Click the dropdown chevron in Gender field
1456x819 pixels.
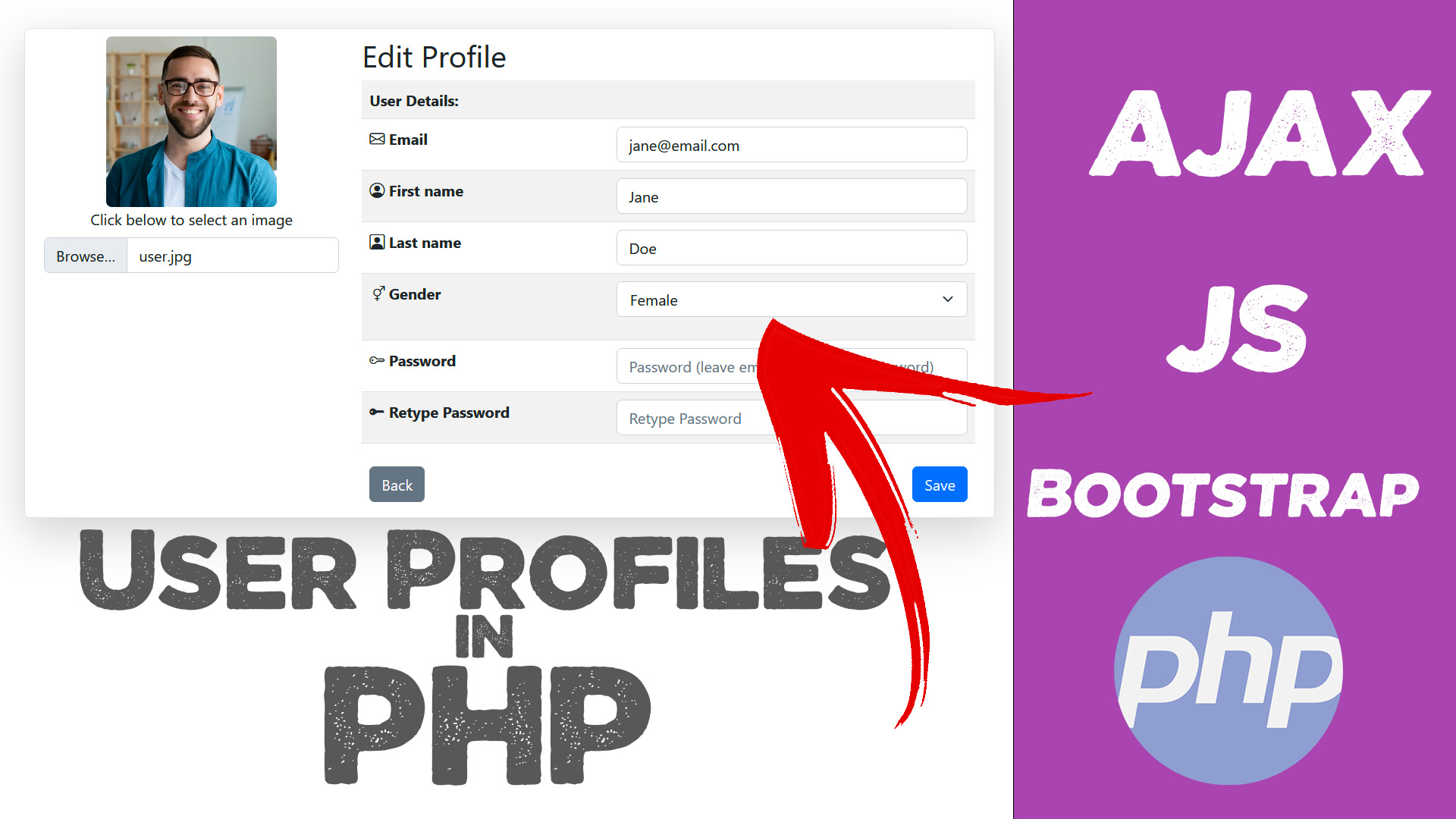click(x=948, y=299)
